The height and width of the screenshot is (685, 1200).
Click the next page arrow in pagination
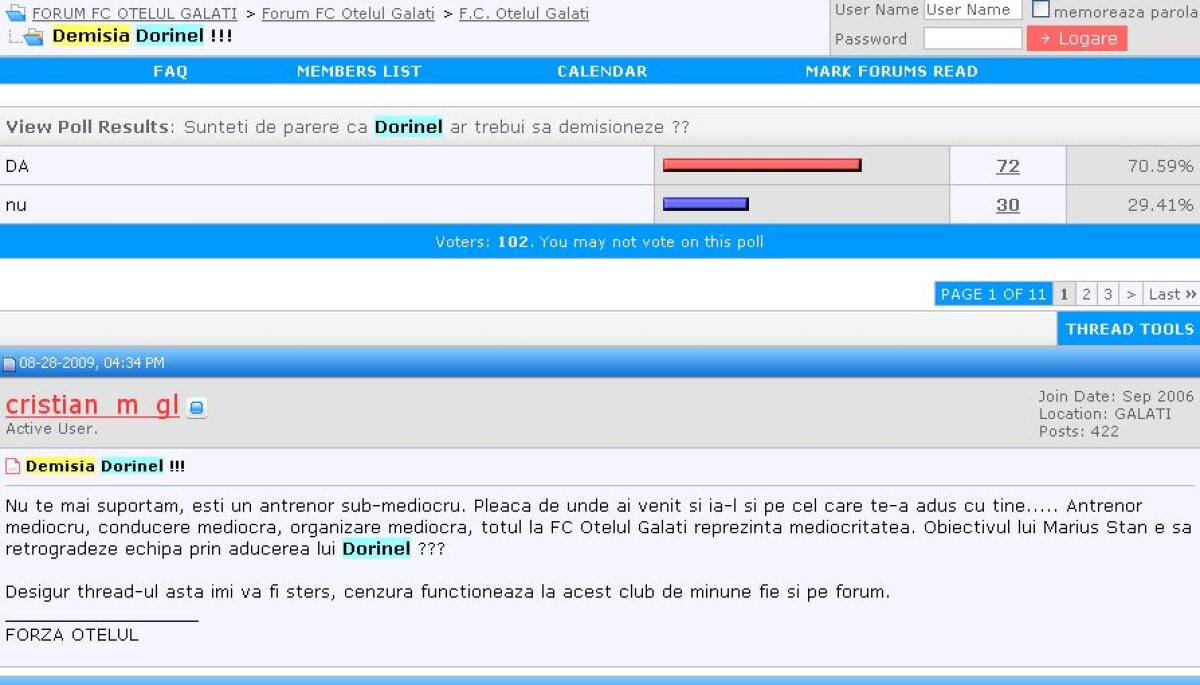[x=1130, y=294]
